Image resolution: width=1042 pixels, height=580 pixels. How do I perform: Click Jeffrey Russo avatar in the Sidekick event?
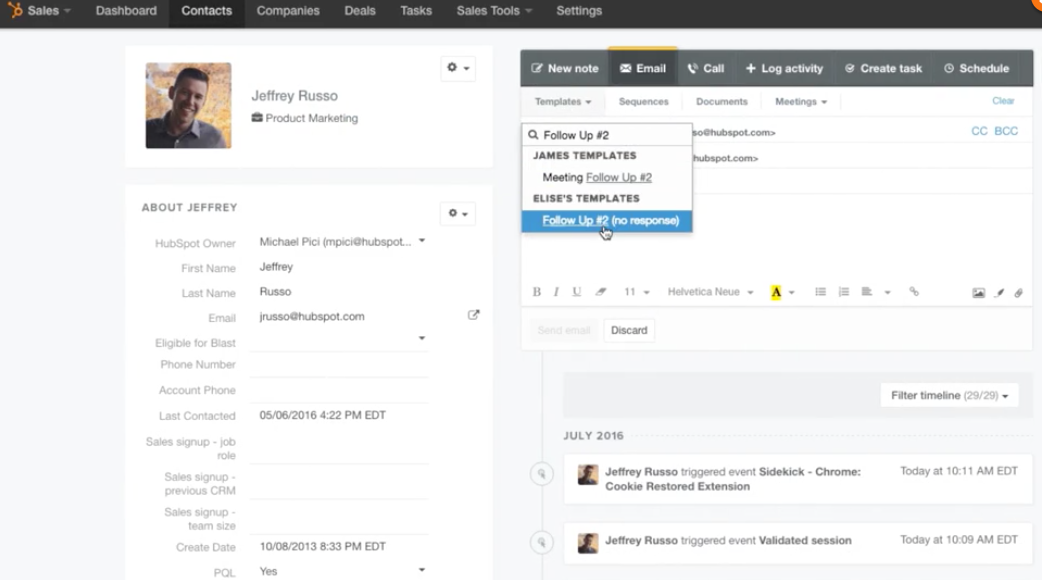[587, 474]
